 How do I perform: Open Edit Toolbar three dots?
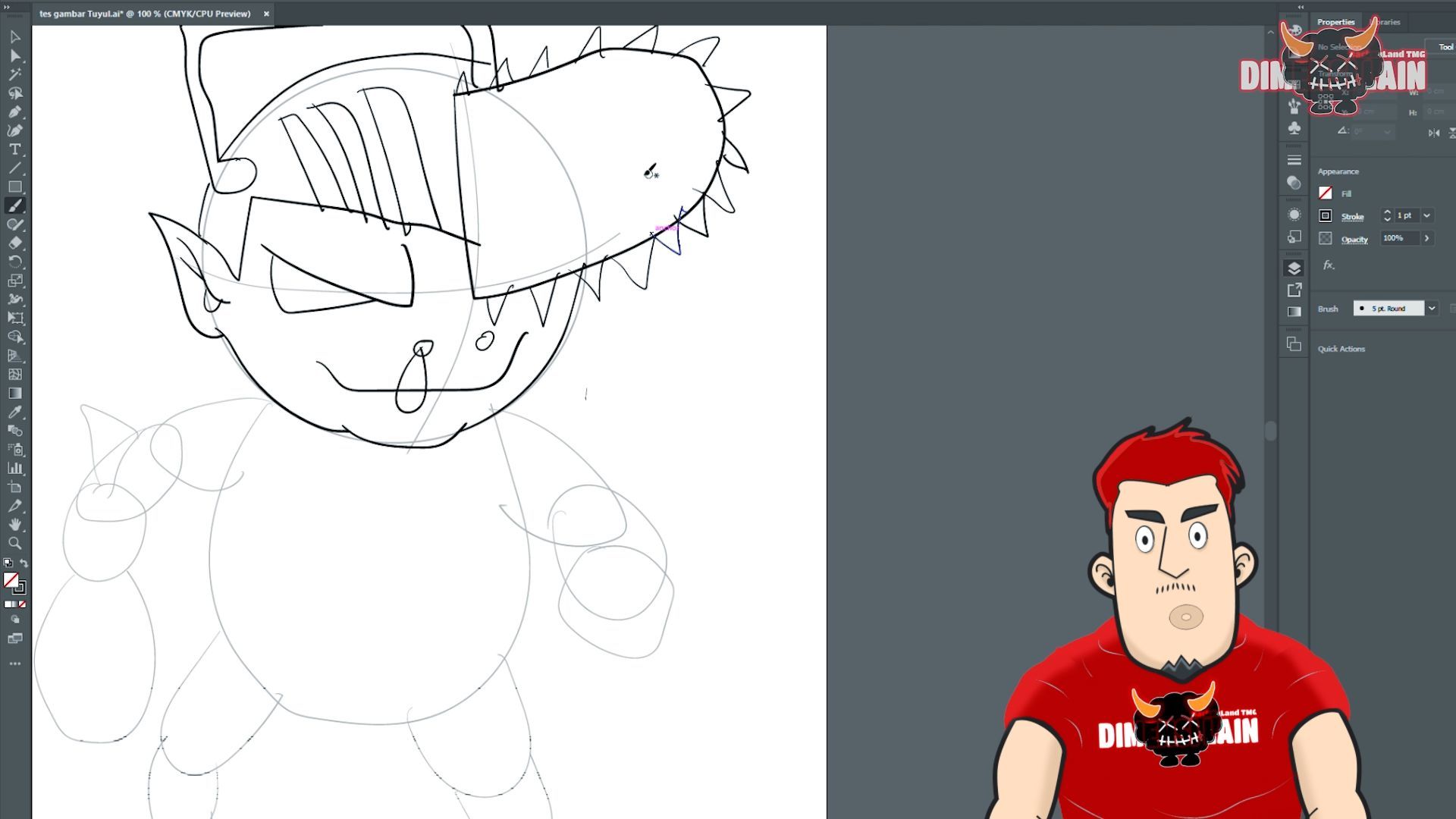click(x=15, y=664)
